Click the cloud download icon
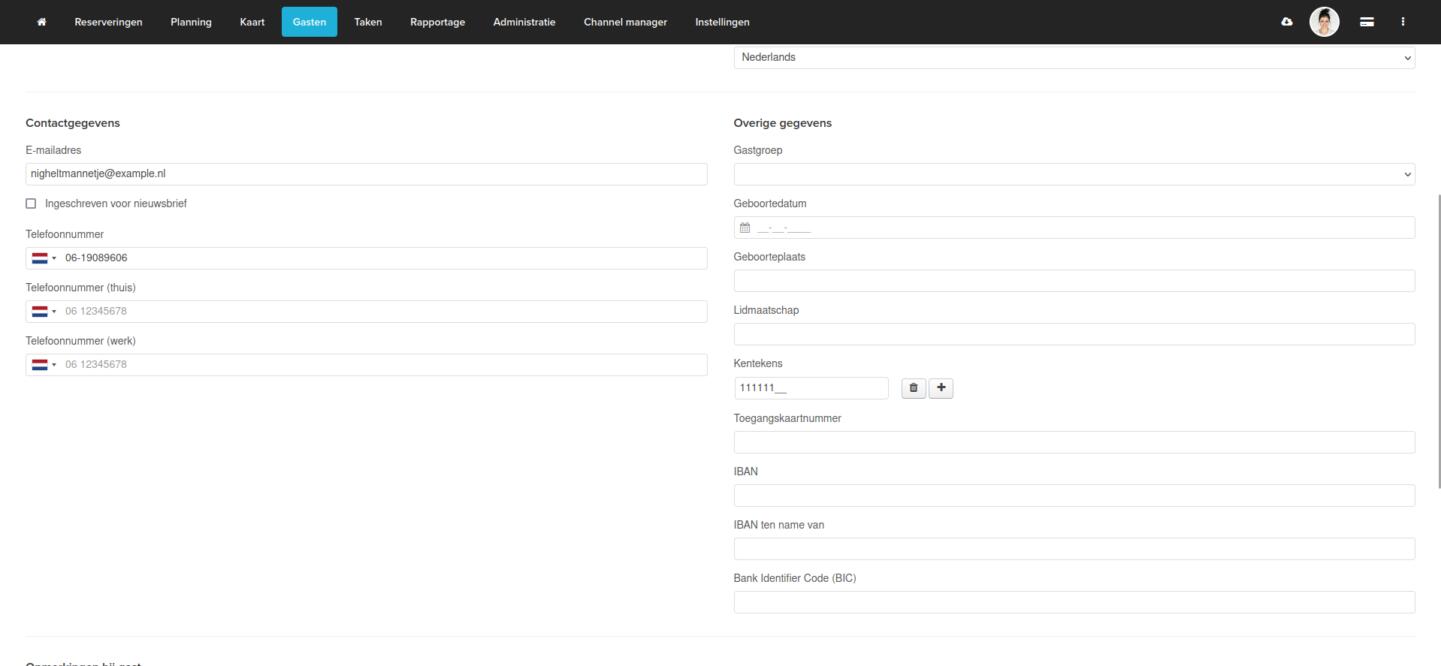Screen dimensions: 1441x666 1286,22
